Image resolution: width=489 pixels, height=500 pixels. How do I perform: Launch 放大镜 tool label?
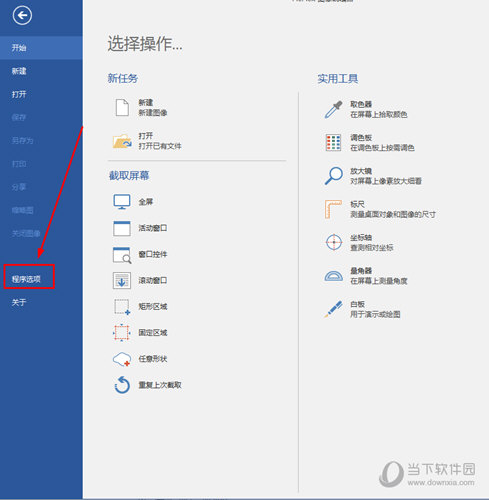[x=361, y=171]
